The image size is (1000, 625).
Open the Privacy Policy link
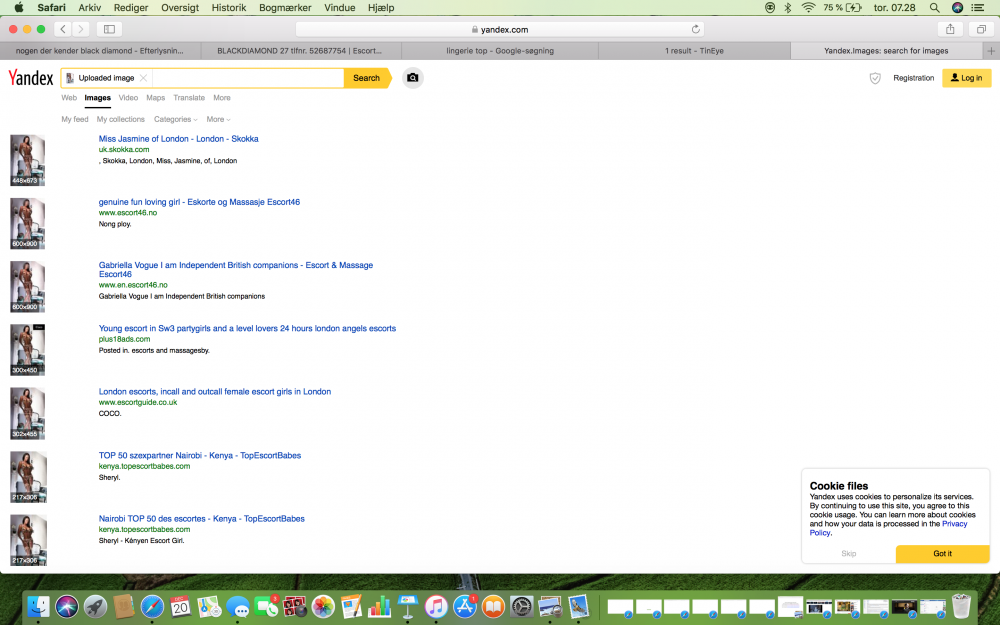888,528
